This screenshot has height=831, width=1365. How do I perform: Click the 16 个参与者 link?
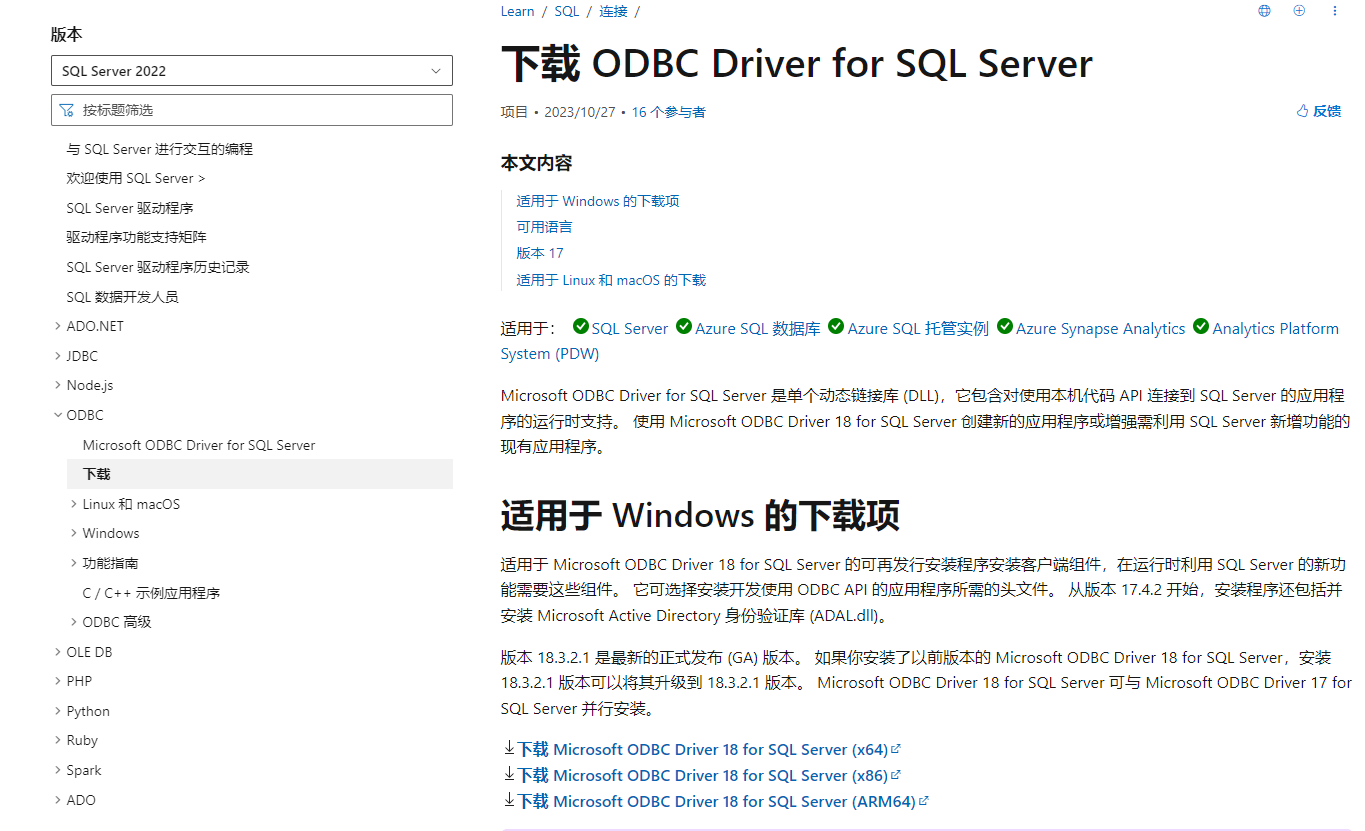(670, 111)
